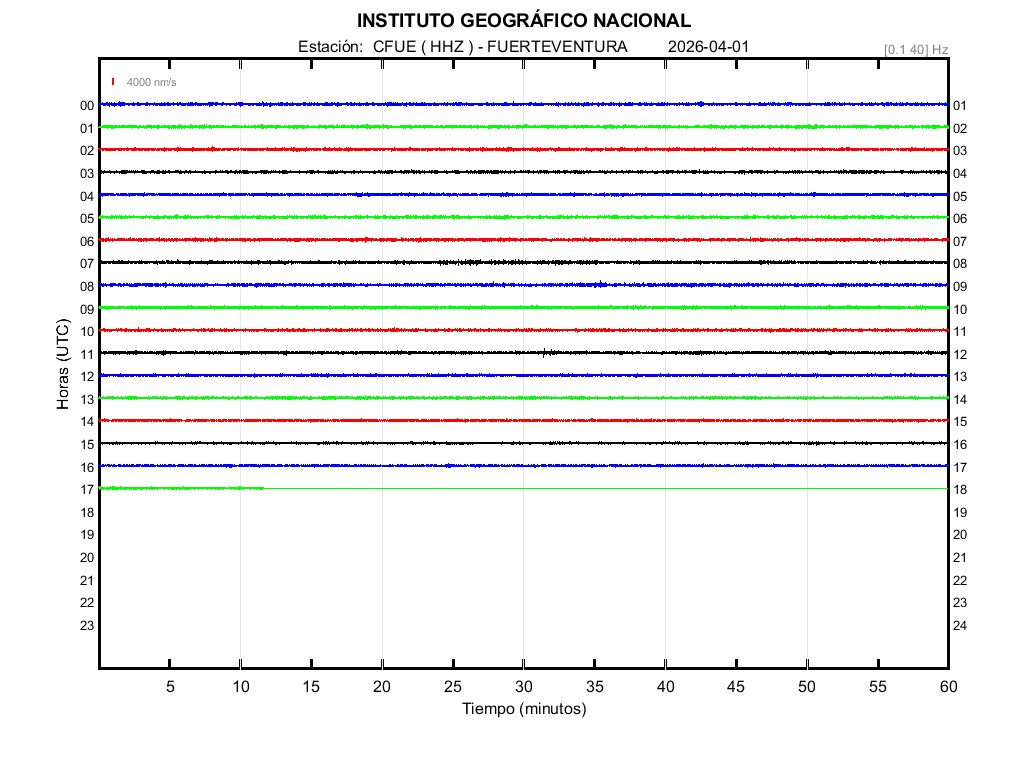Click the Tiempo (minutos) axis label
The image size is (1024, 768).
[x=523, y=709]
